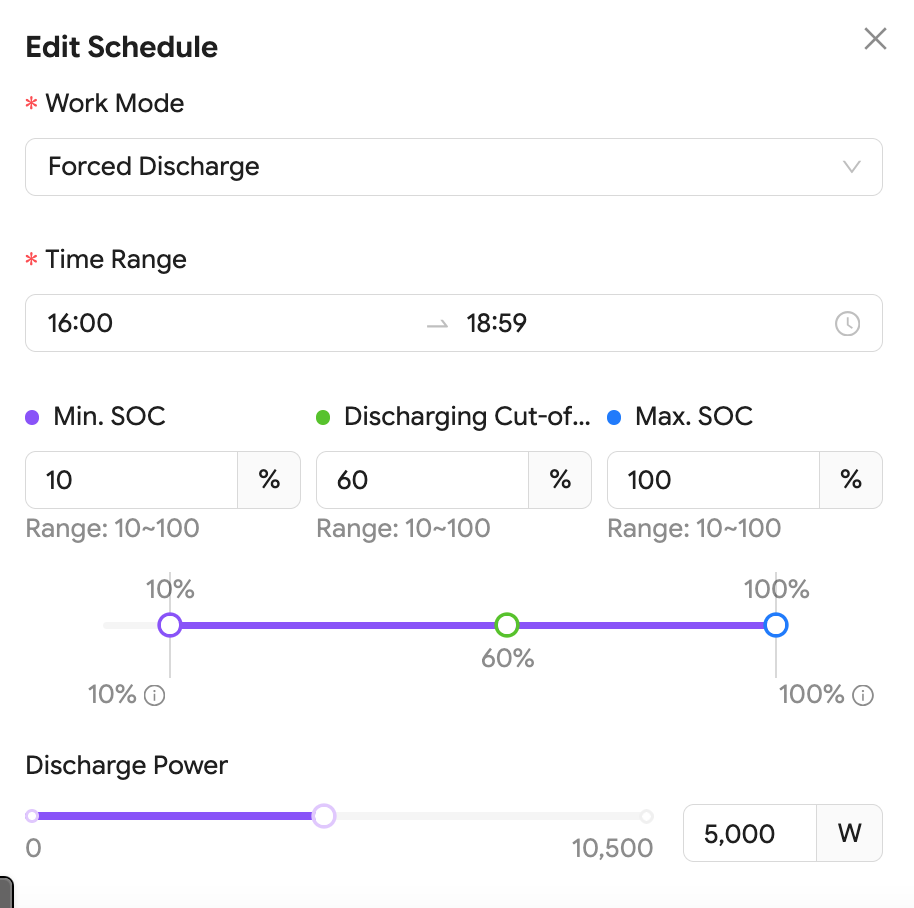Viewport: 914px width, 908px height.
Task: Expand Forced Discharge chevron arrow
Action: [852, 167]
